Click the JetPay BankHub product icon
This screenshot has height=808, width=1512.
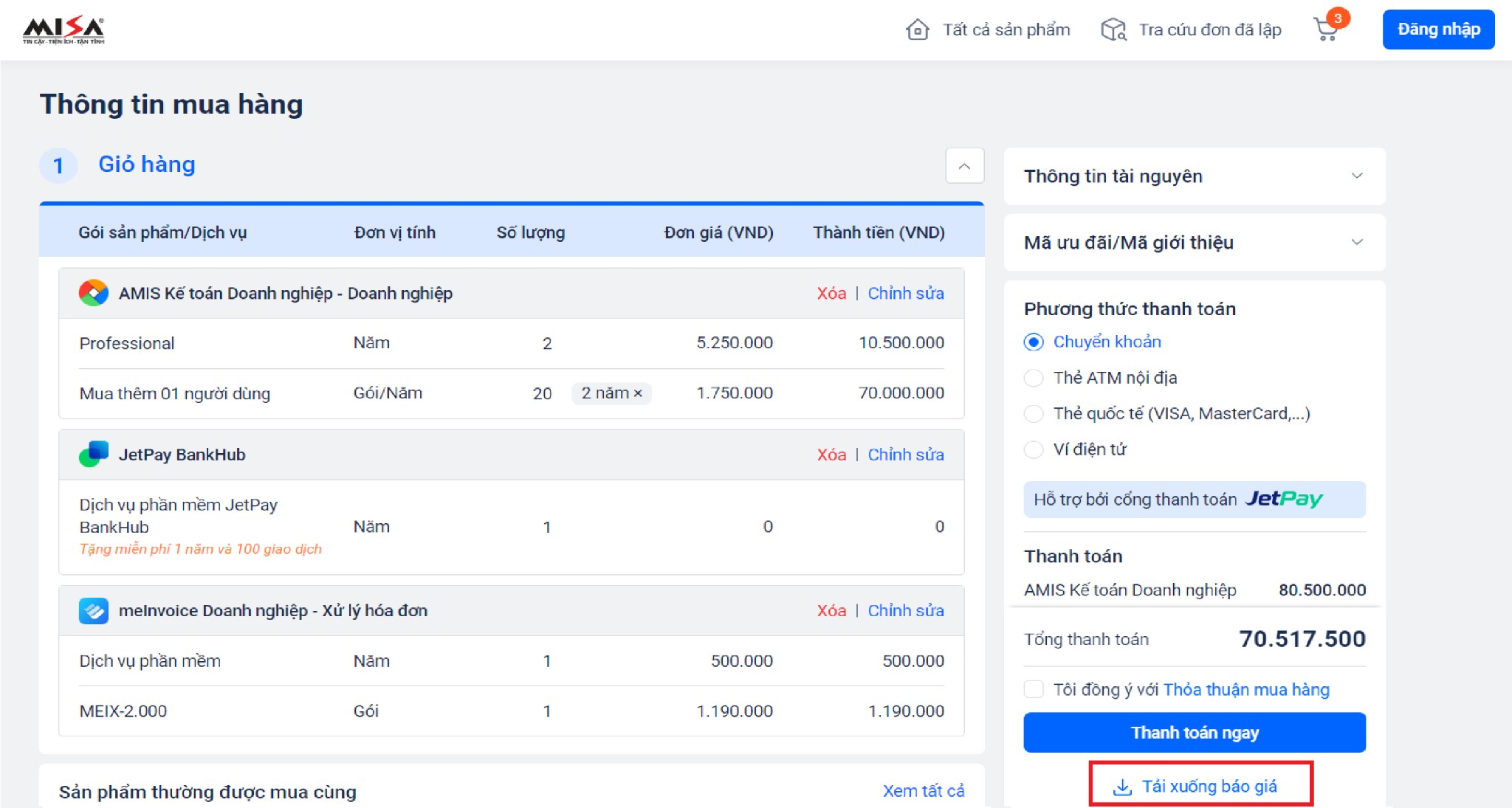pos(94,455)
